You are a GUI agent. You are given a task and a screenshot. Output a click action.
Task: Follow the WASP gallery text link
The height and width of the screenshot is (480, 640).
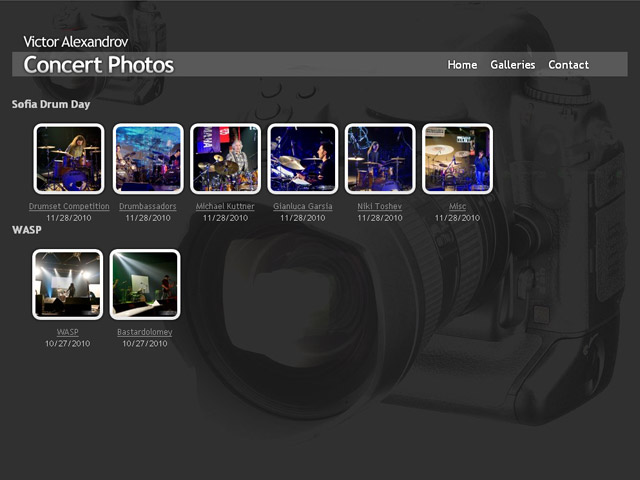[68, 332]
